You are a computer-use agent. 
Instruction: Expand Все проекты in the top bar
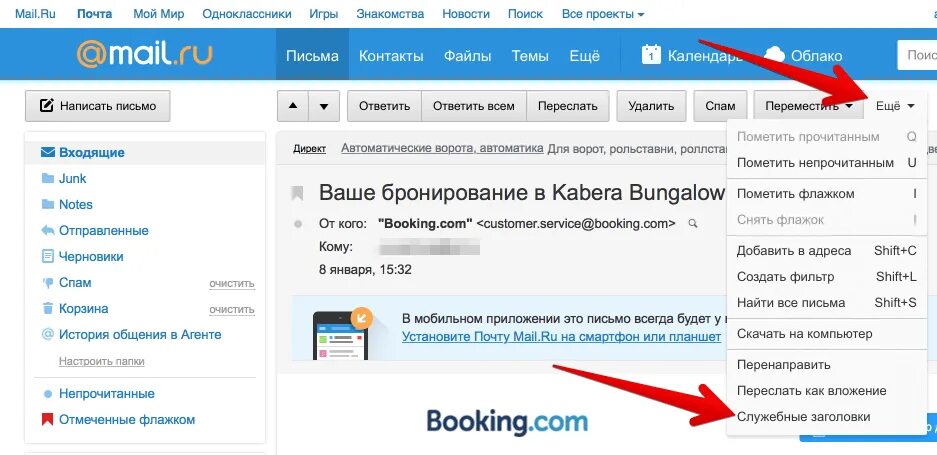point(603,14)
